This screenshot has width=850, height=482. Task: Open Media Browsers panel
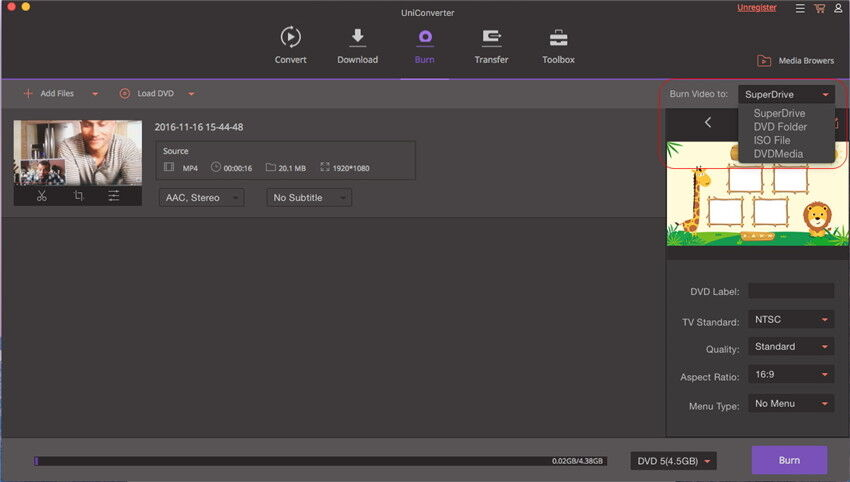(795, 60)
